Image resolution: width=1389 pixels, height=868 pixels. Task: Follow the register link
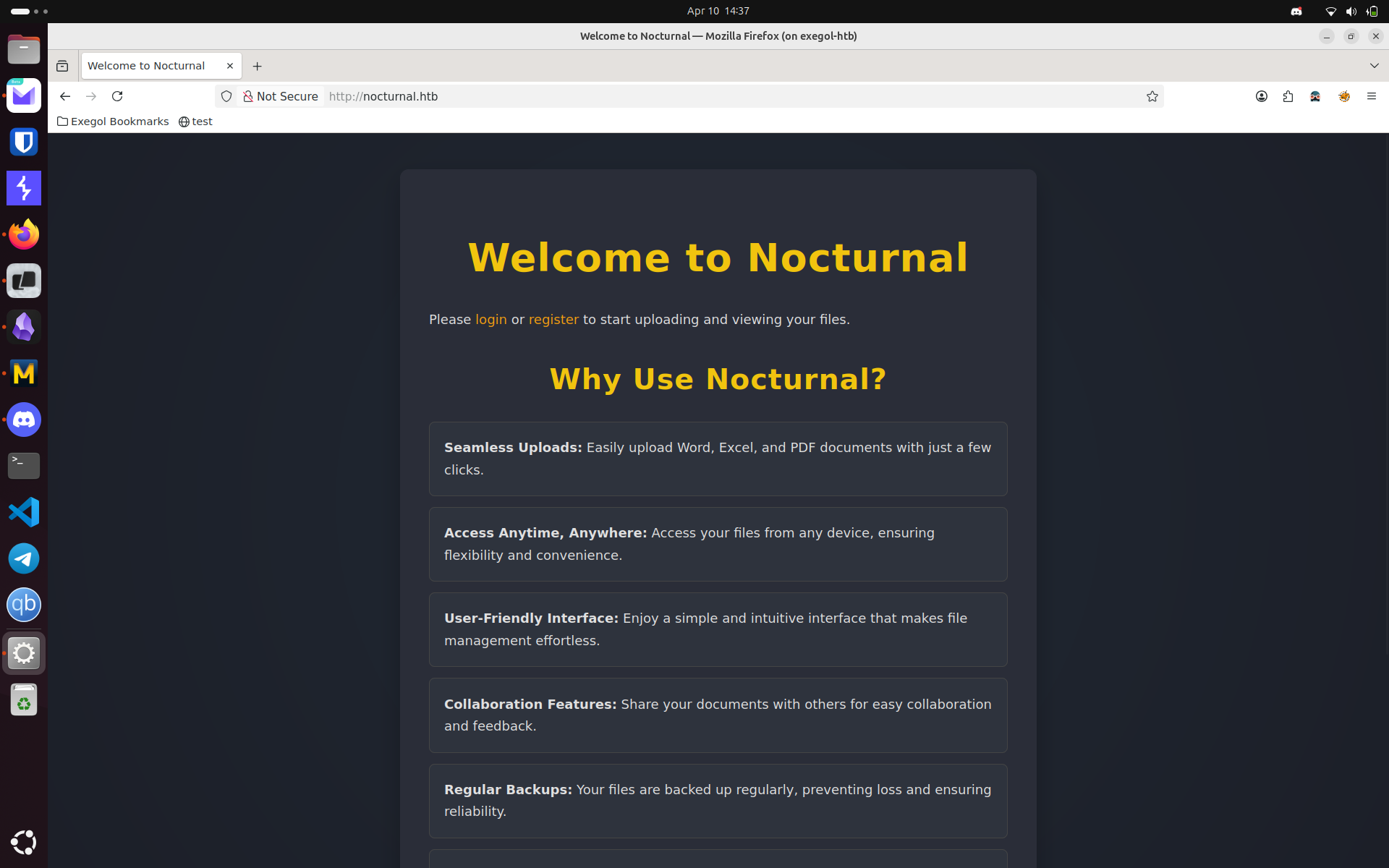pyautogui.click(x=553, y=320)
